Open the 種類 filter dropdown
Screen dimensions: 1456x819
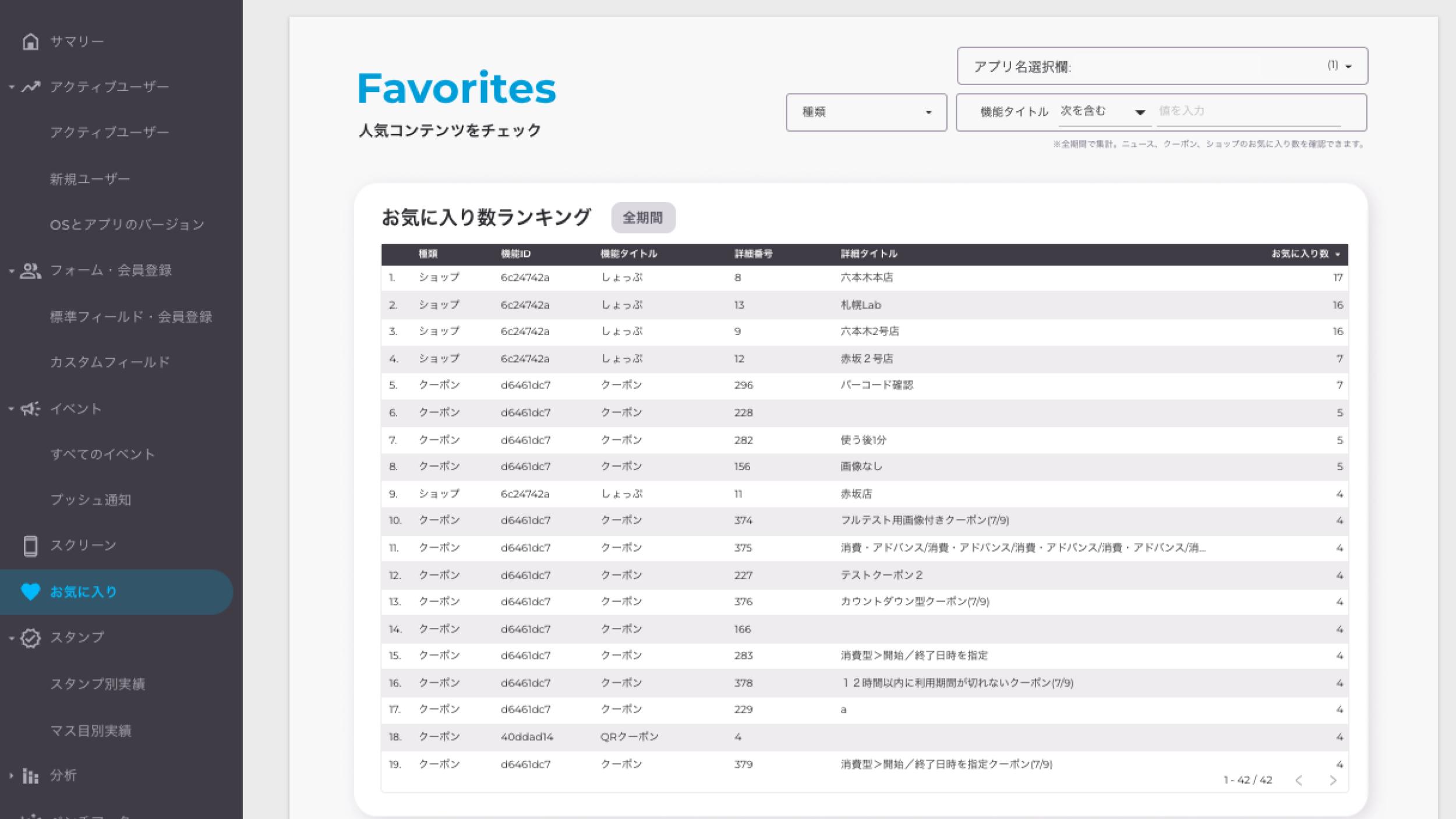click(x=867, y=112)
